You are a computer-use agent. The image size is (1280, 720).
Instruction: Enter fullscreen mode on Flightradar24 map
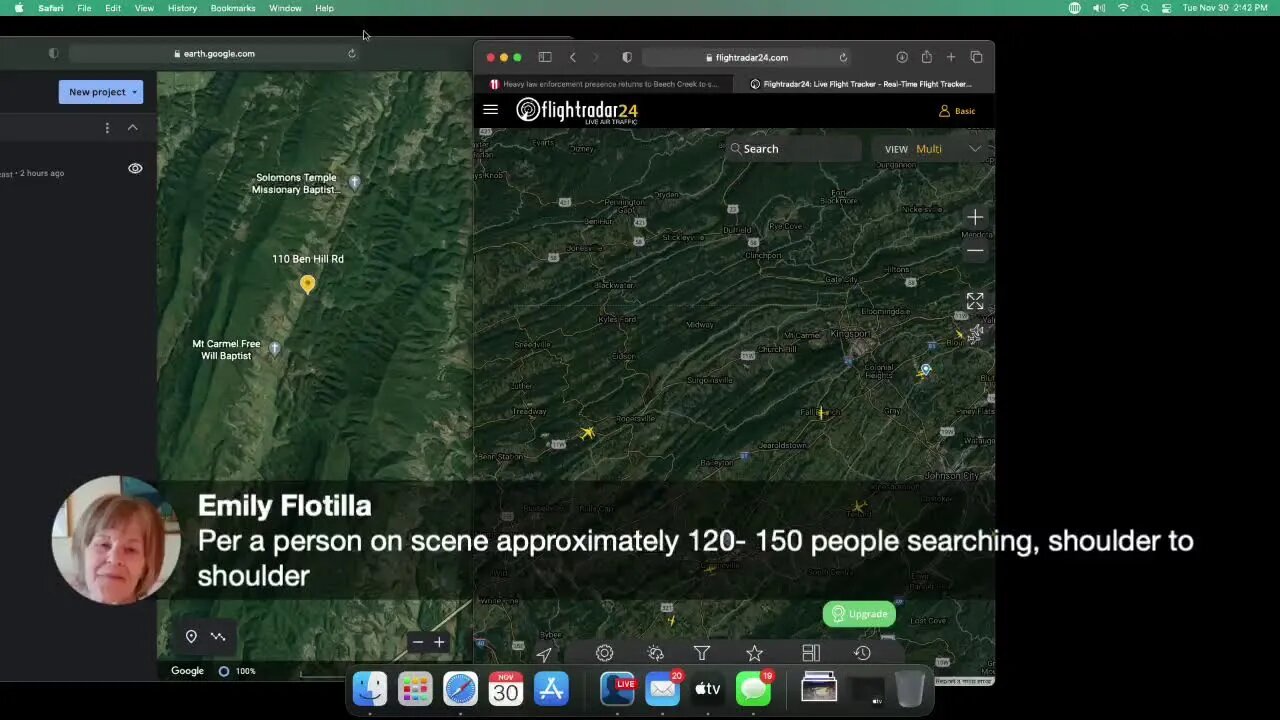coord(975,301)
